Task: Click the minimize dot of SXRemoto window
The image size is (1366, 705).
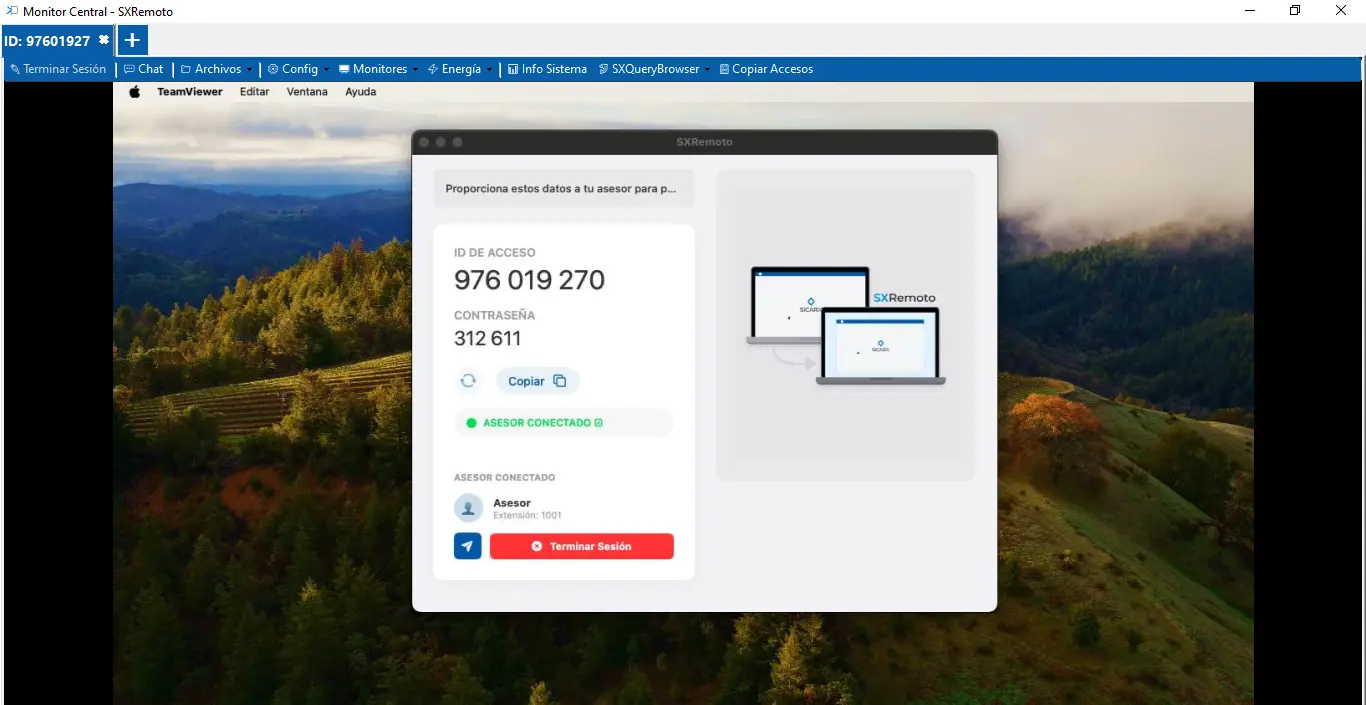Action: point(441,142)
